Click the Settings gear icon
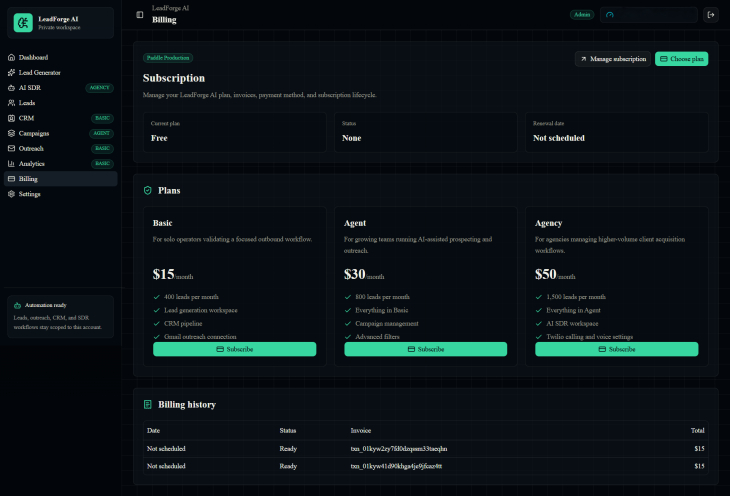730x496 pixels. [11, 194]
